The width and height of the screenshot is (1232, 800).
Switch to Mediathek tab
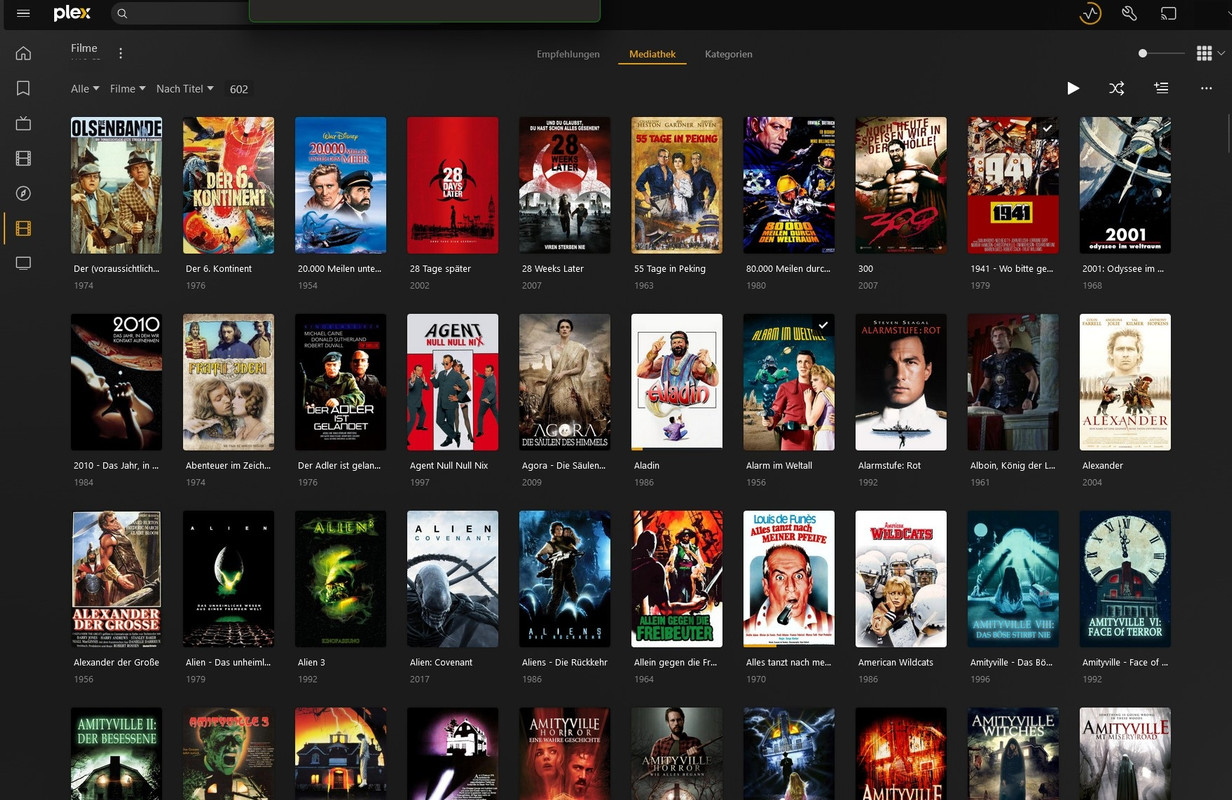(652, 54)
